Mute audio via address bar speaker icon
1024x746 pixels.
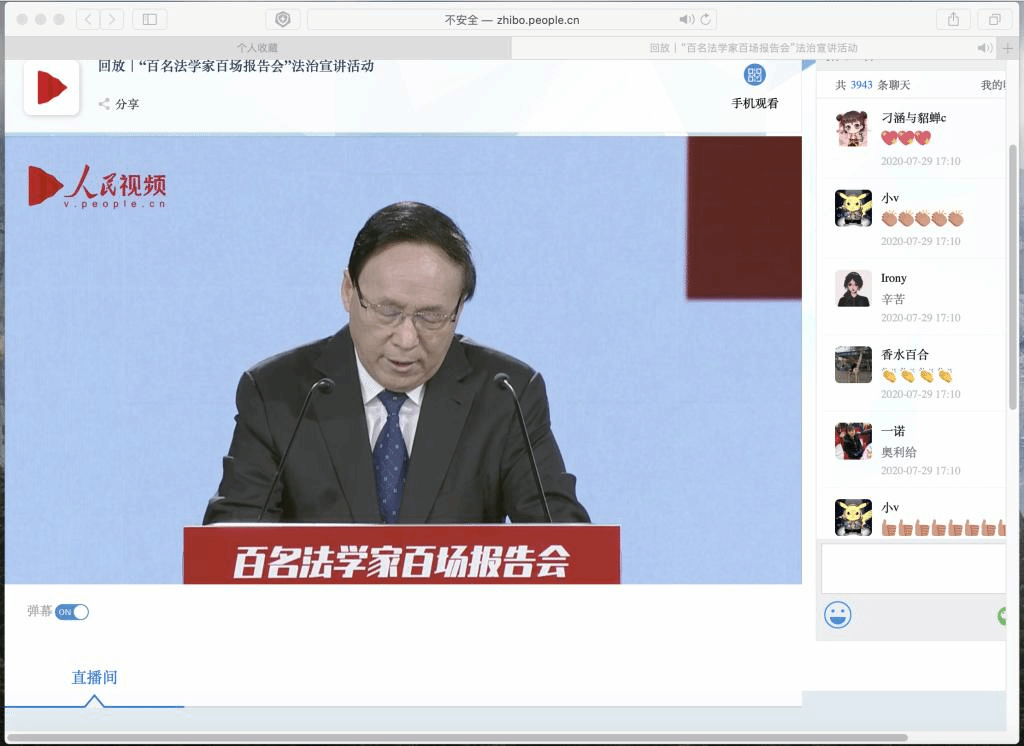point(686,19)
